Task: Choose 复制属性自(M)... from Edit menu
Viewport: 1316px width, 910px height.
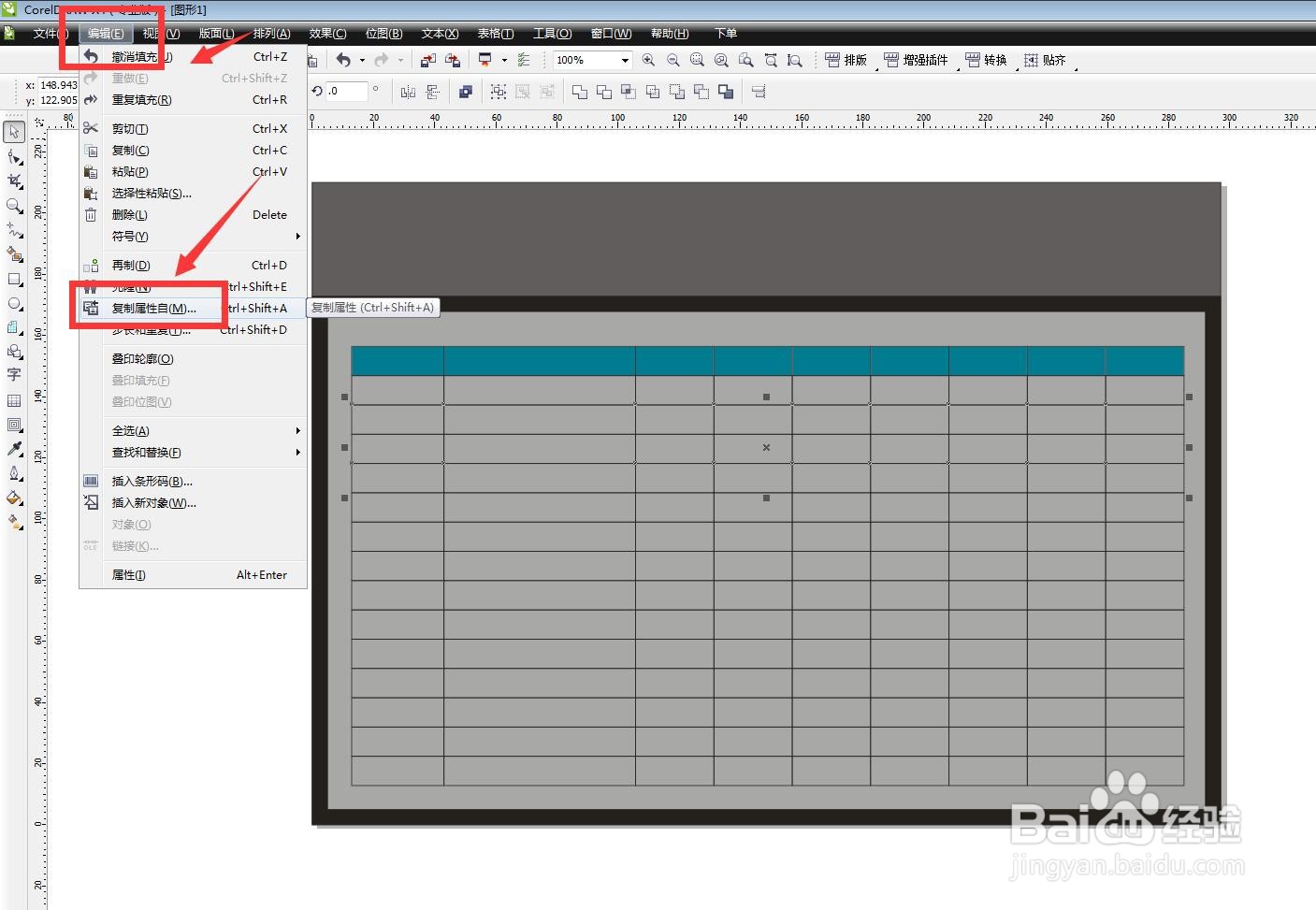Action: coord(194,309)
